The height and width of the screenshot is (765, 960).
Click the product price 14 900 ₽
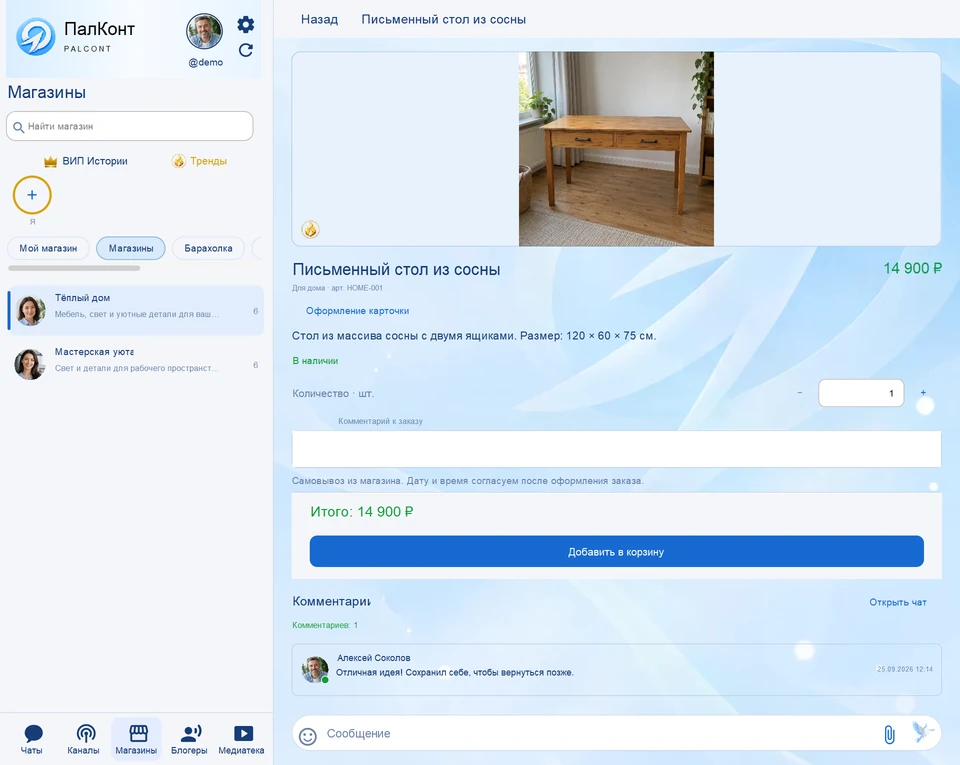pos(912,269)
